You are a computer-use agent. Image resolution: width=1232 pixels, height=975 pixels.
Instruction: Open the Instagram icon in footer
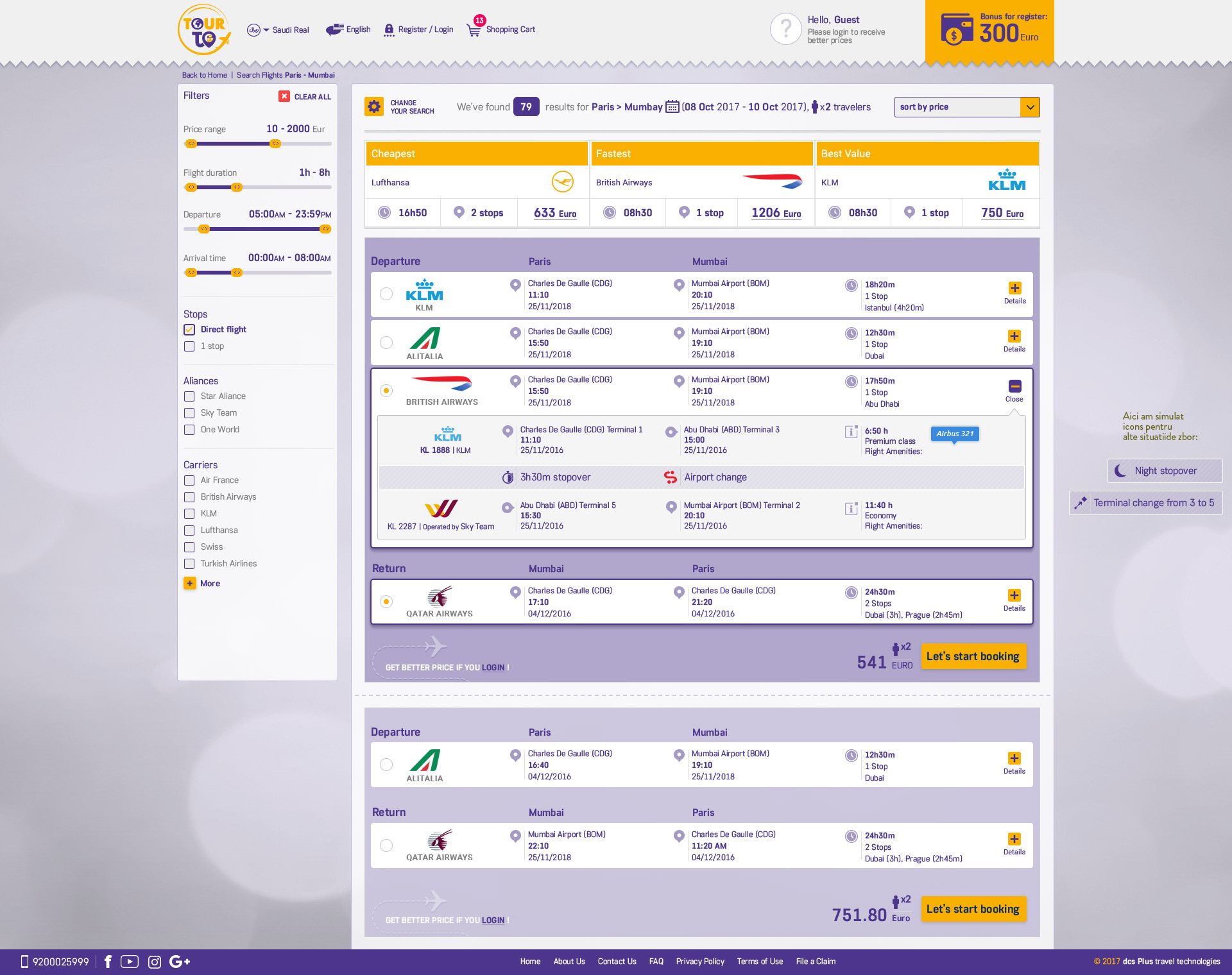[x=155, y=962]
